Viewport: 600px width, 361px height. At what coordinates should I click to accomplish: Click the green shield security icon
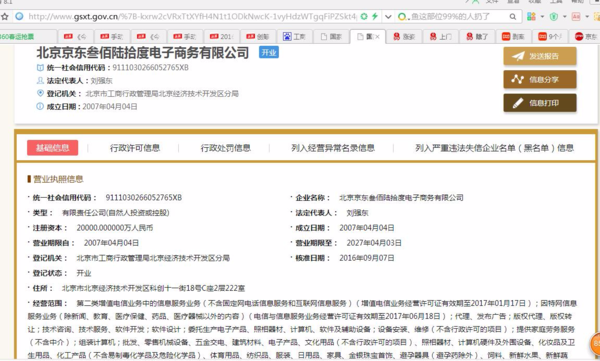pos(553,16)
